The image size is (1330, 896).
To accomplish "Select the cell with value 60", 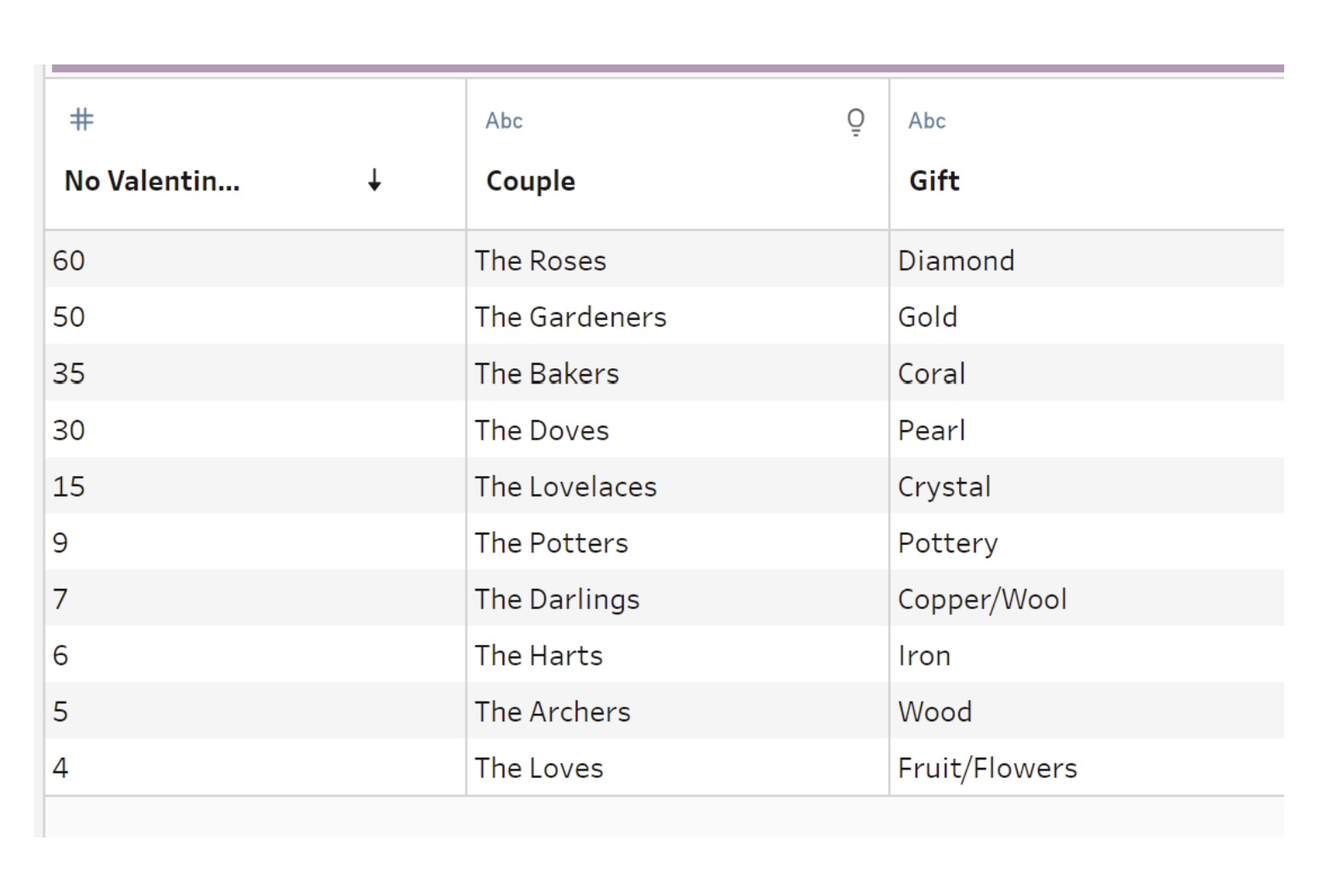I will pos(69,260).
